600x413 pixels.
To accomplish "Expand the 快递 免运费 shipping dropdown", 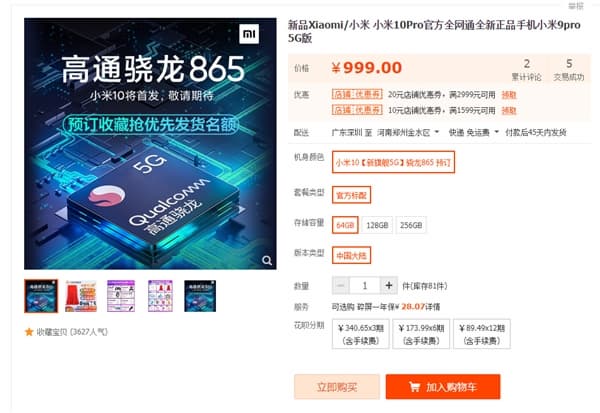I will click(474, 132).
